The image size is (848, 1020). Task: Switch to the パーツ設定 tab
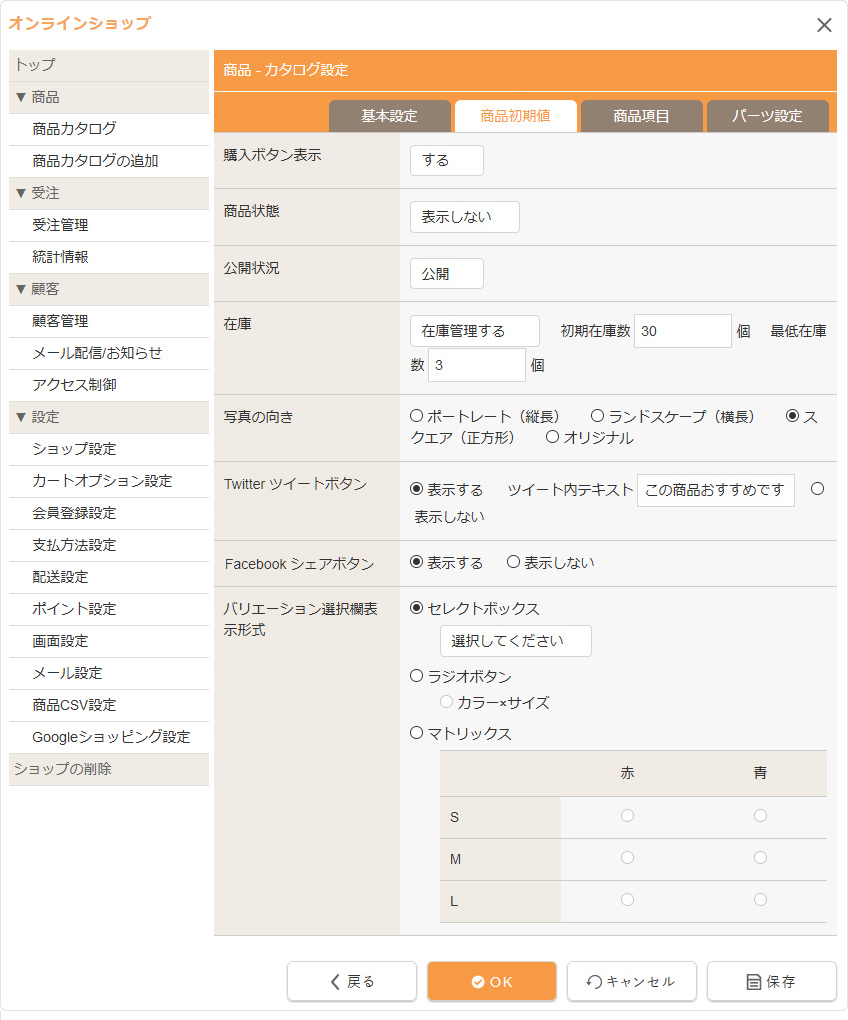click(x=767, y=116)
